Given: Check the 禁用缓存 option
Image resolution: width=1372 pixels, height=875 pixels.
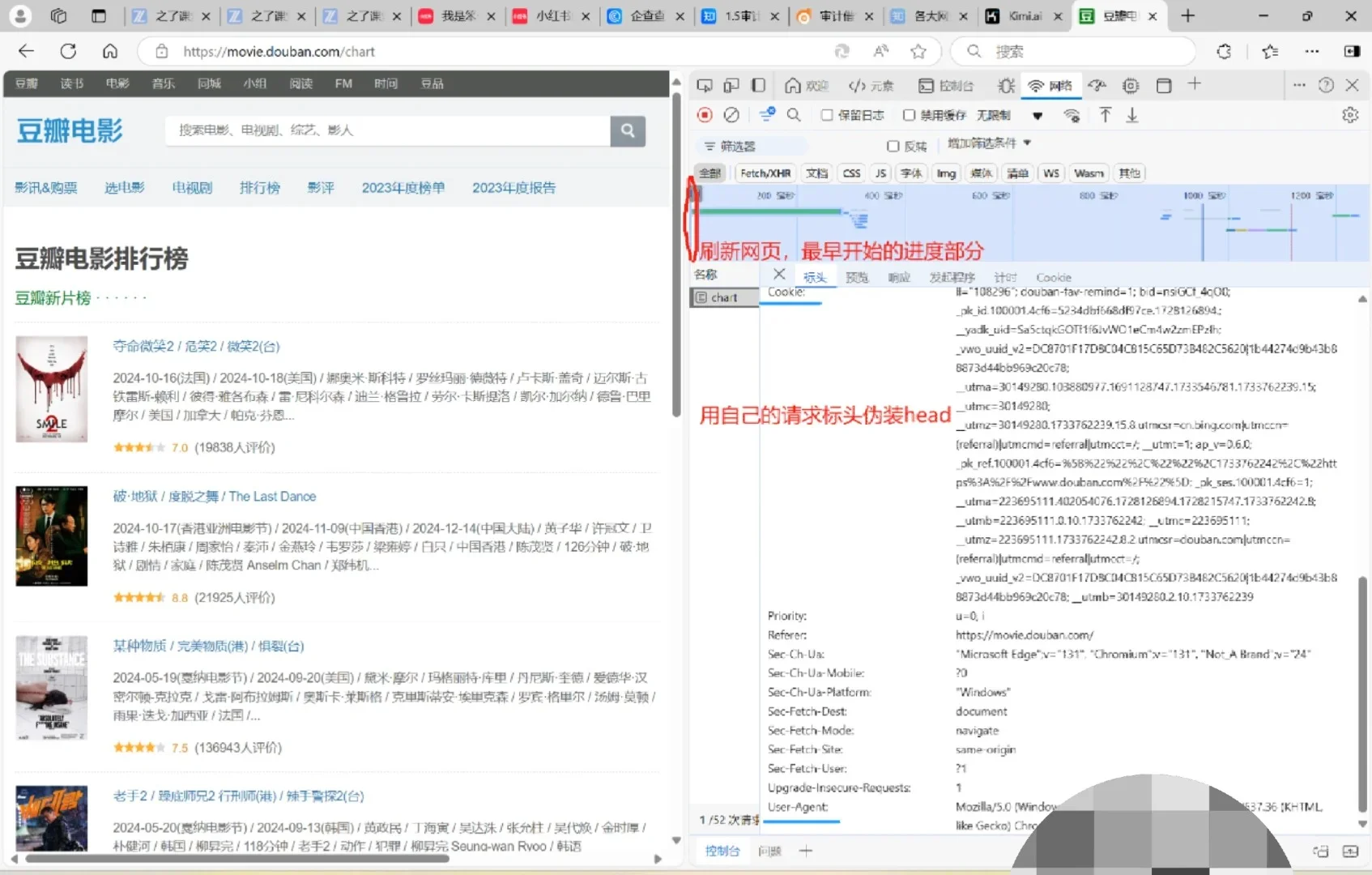Looking at the screenshot, I should (x=910, y=115).
